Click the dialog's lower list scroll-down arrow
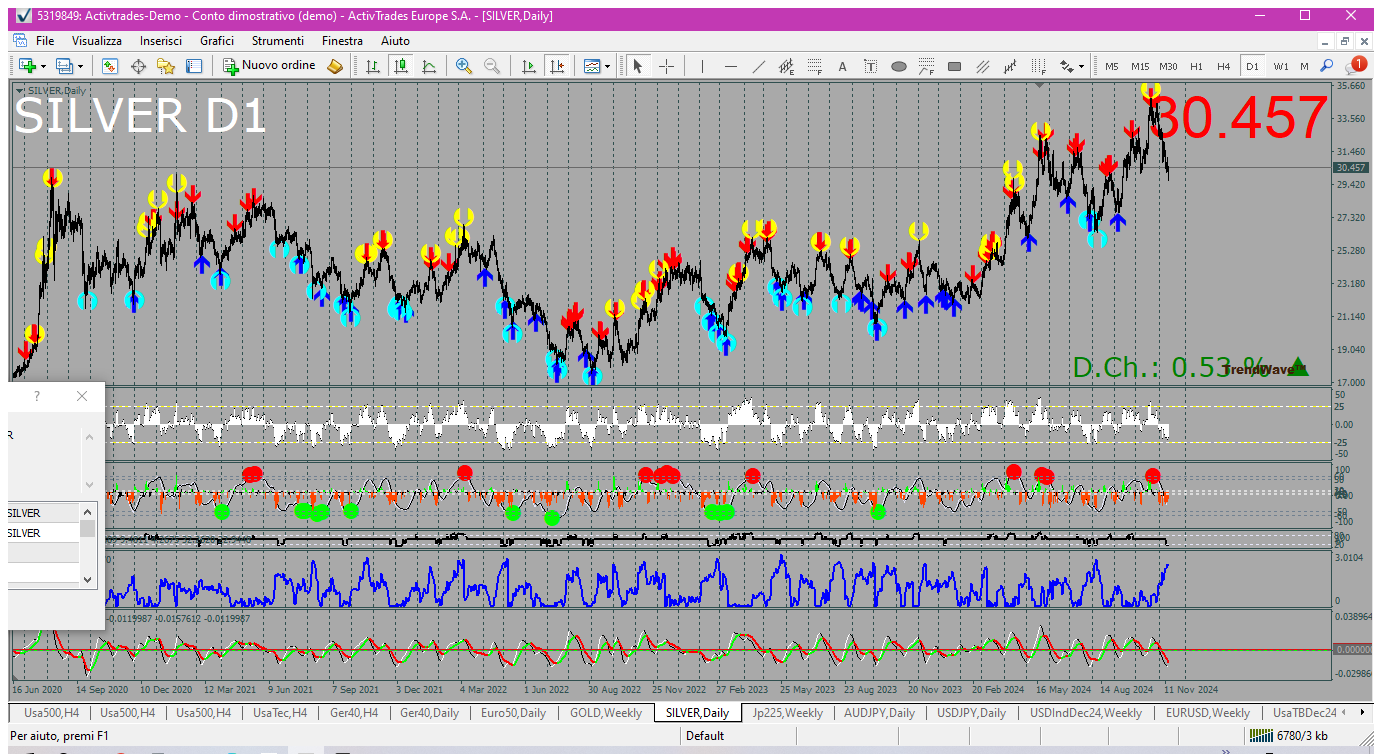Image resolution: width=1382 pixels, height=754 pixels. point(88,579)
